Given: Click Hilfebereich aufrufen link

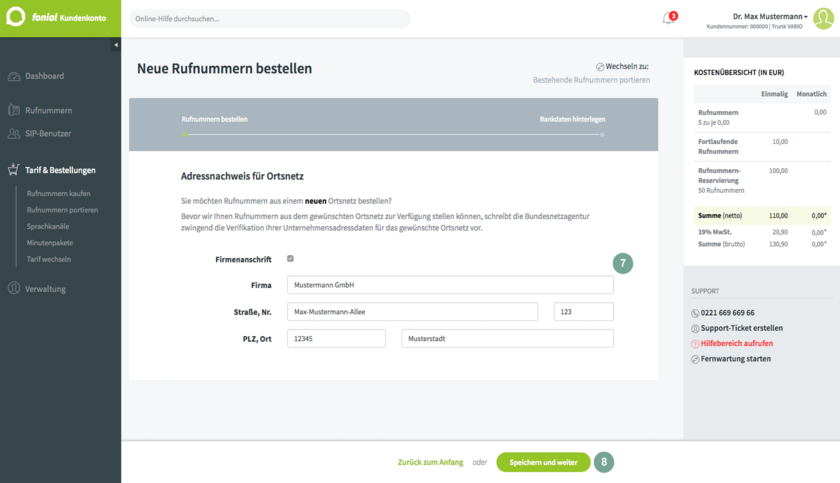Looking at the screenshot, I should (x=737, y=344).
